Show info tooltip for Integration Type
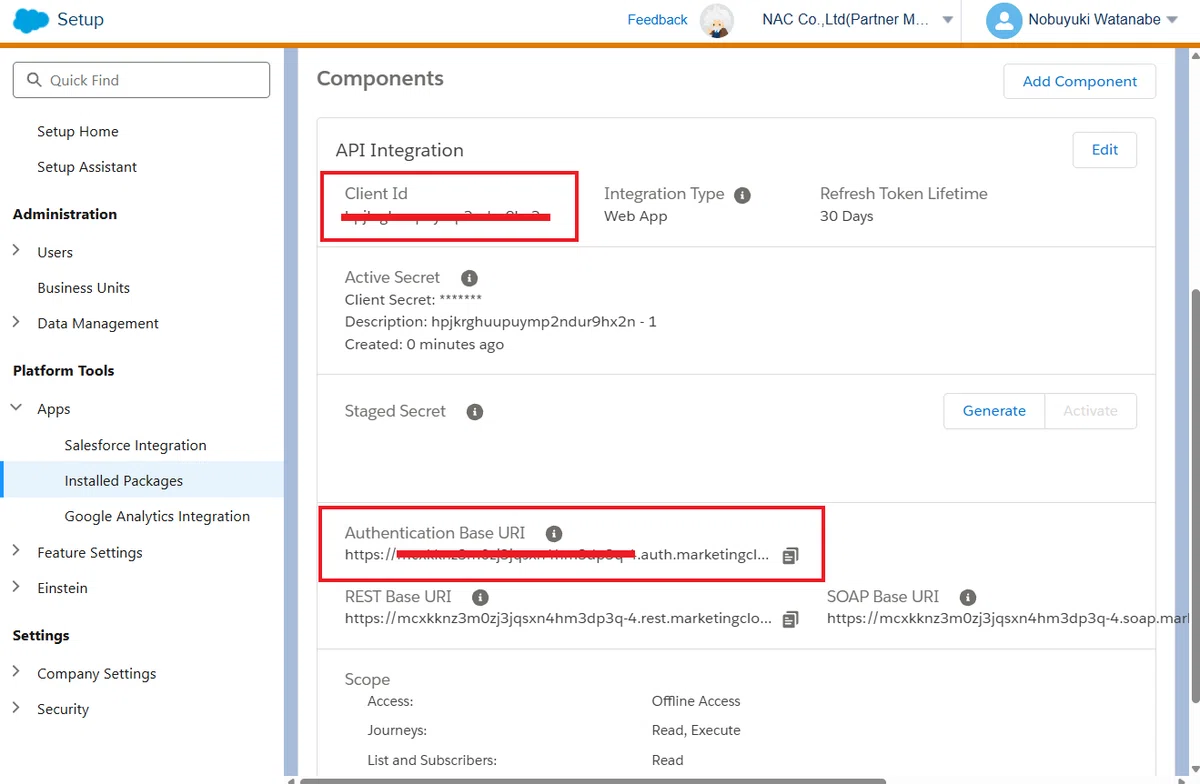 click(742, 195)
